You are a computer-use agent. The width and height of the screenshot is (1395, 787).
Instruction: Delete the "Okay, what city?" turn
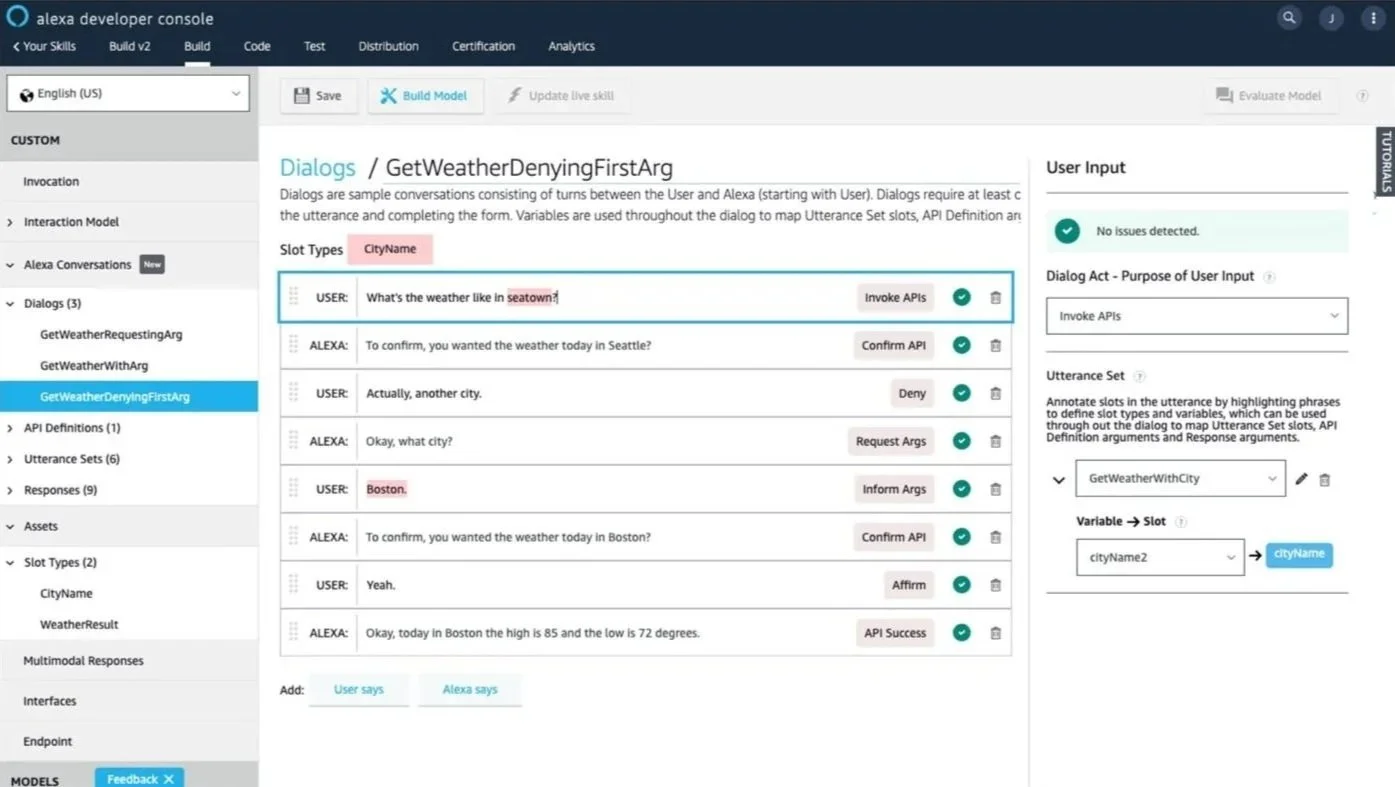tap(995, 442)
